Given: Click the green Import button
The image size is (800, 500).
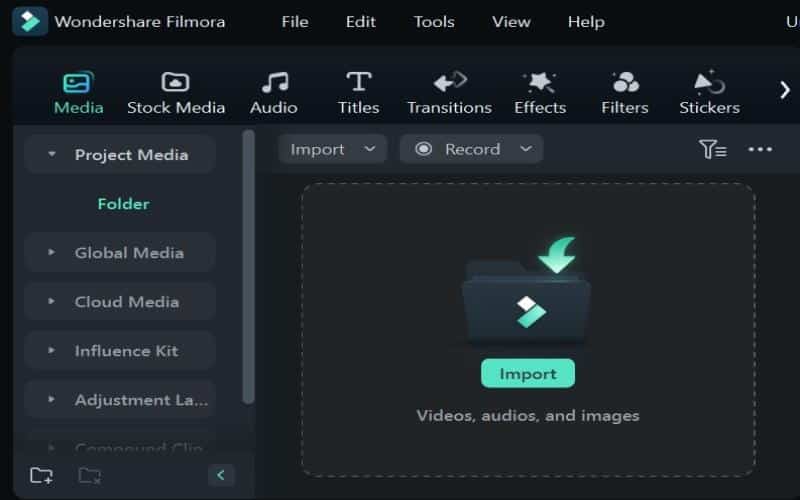Looking at the screenshot, I should (528, 373).
